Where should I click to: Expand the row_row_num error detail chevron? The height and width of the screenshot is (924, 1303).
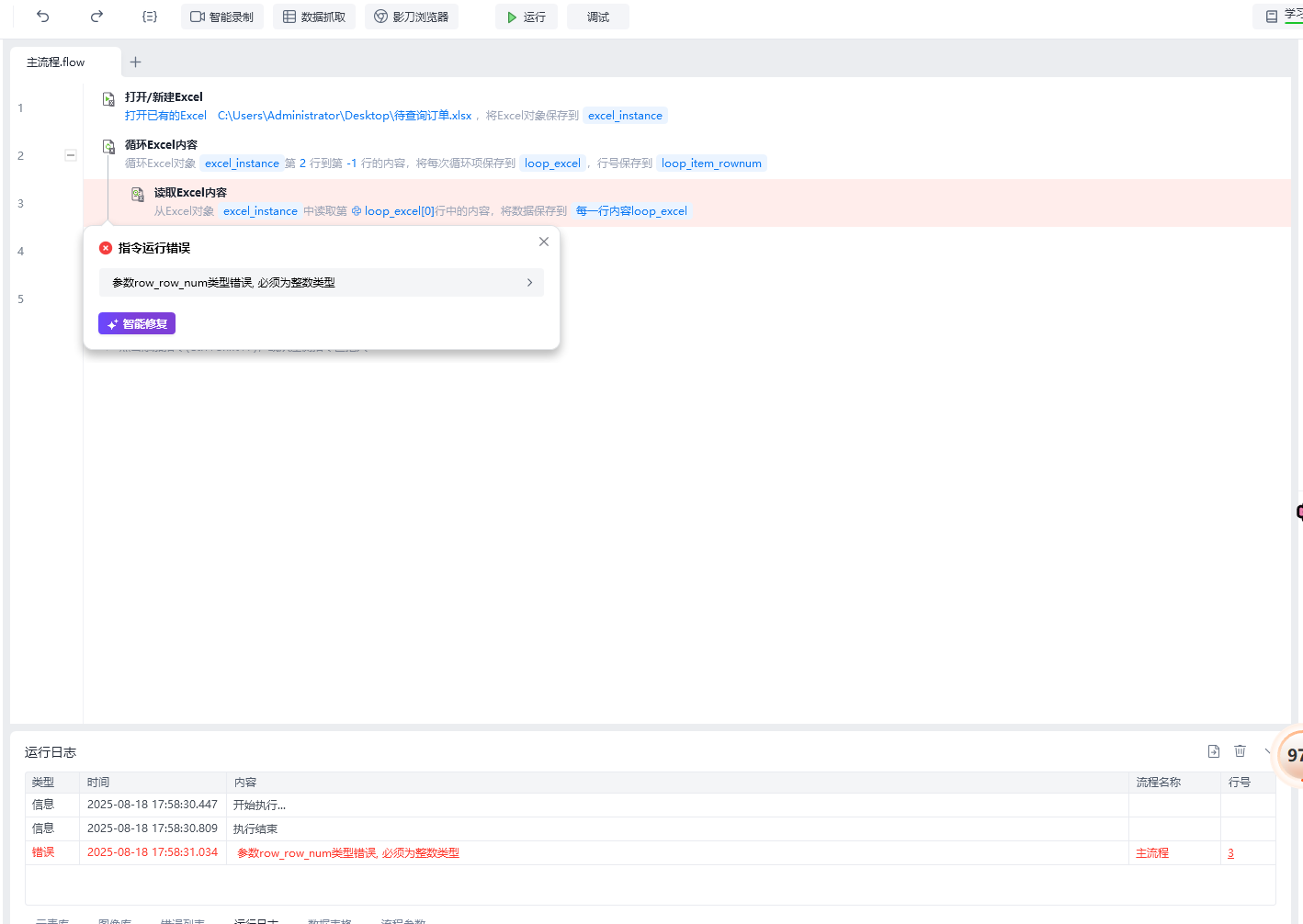pos(529,283)
